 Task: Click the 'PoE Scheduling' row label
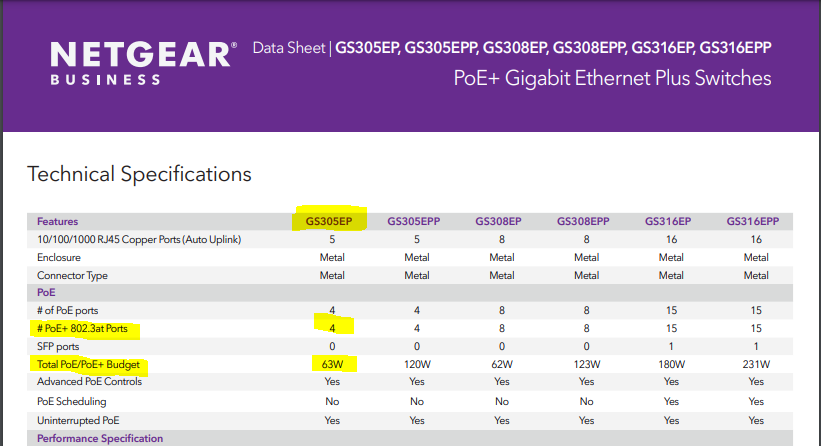[71, 402]
